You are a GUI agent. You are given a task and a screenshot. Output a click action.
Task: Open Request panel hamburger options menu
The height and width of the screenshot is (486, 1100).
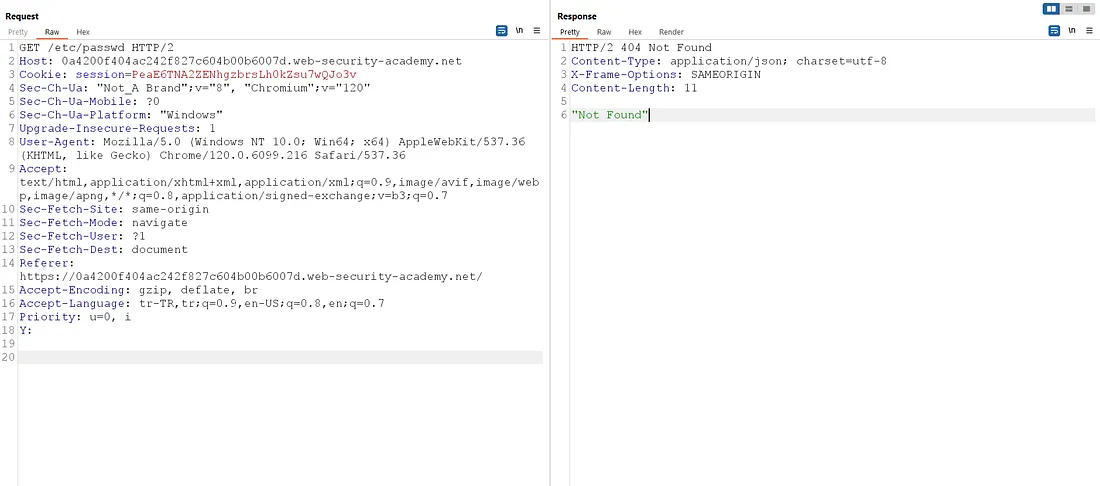[537, 31]
